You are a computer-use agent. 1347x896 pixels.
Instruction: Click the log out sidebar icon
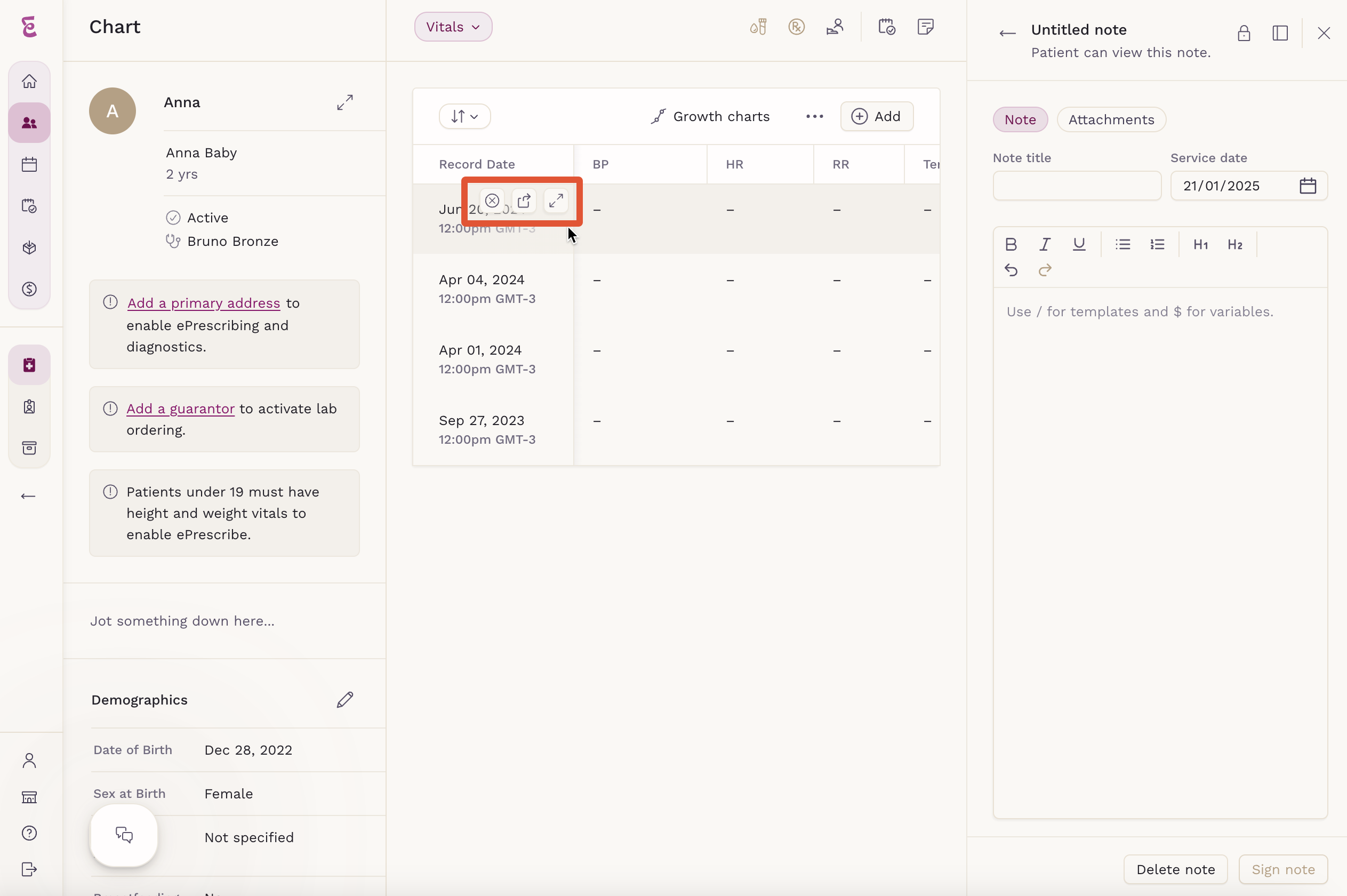point(29,869)
